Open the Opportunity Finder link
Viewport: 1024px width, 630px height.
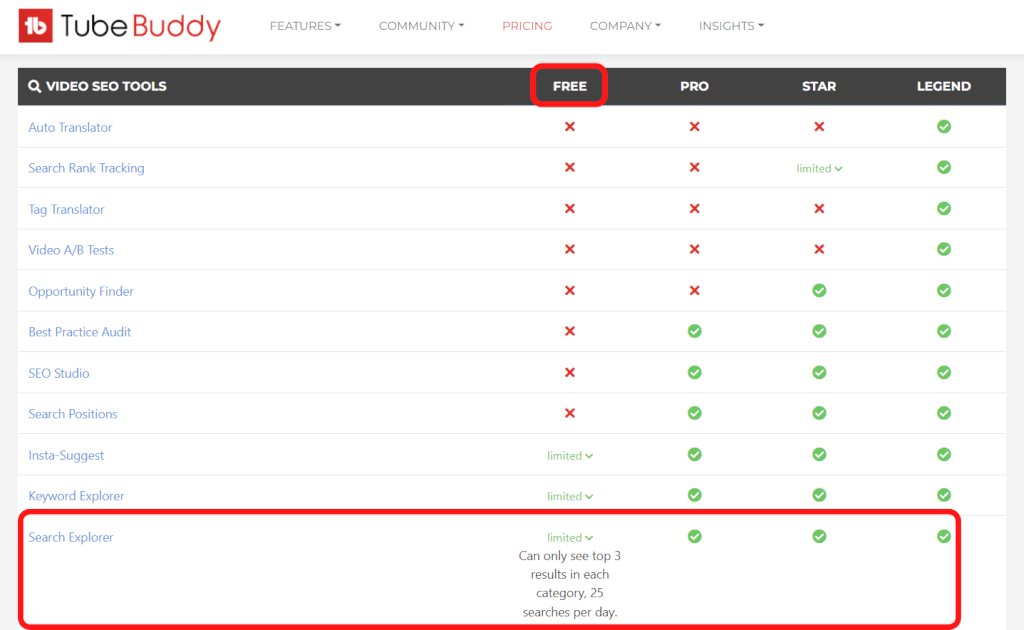81,291
